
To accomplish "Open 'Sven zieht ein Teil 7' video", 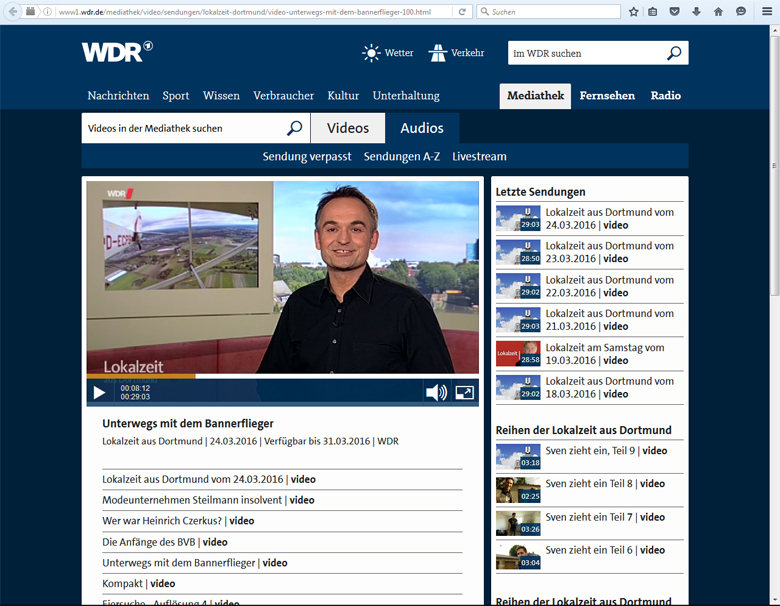I will pos(605,517).
